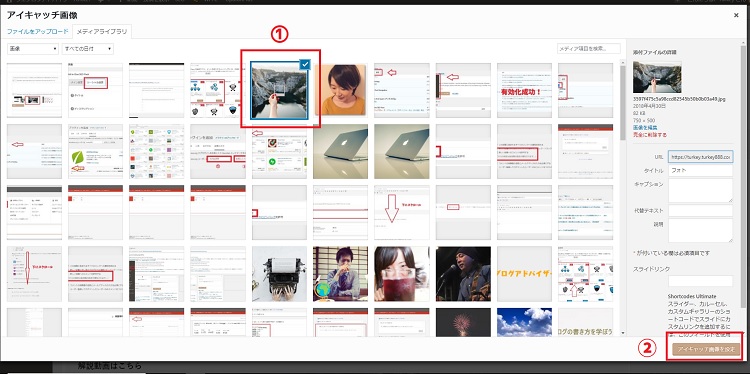Click the attachment file name ending in .jpg

[679, 99]
